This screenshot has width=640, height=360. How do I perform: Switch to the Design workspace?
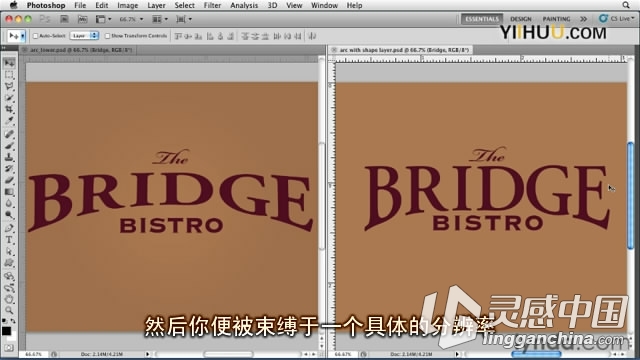click(521, 19)
